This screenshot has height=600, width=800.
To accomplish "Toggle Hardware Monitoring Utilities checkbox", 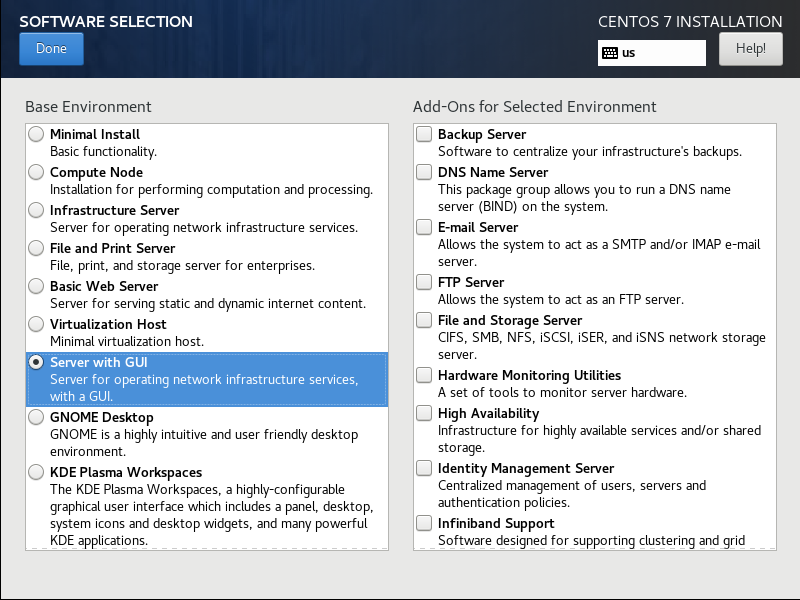I will click(x=425, y=375).
